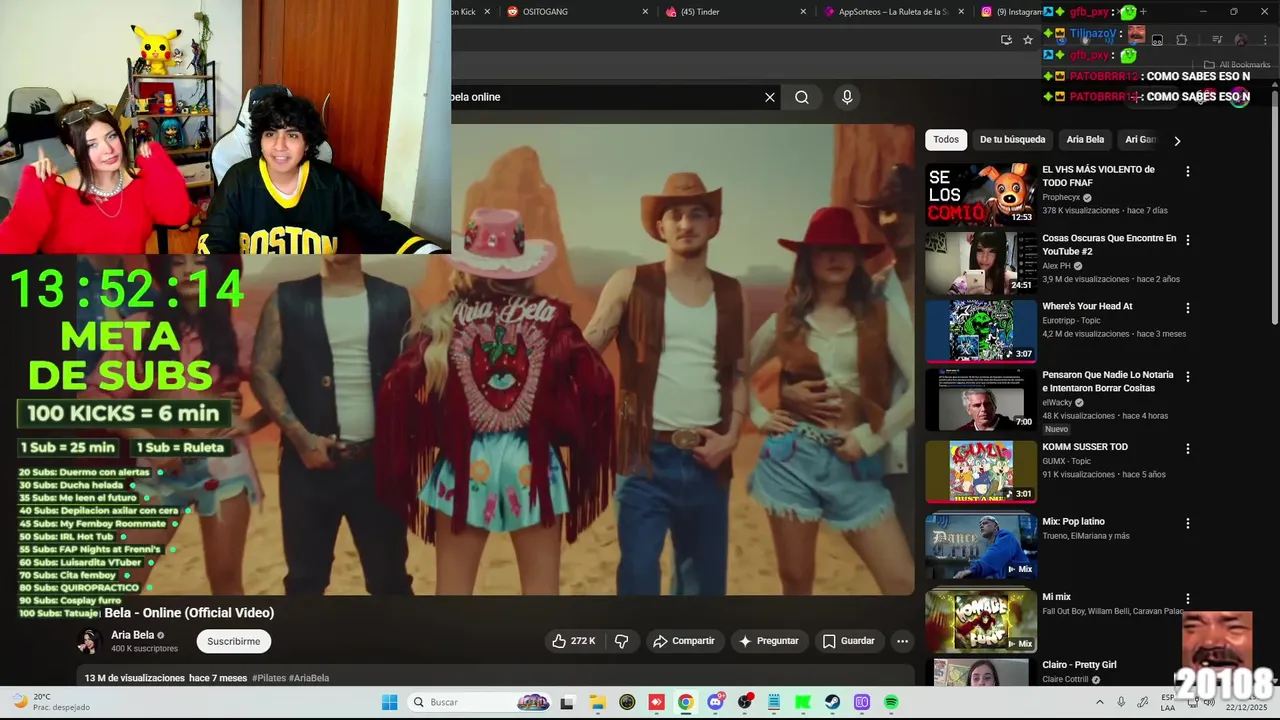Show hidden system tray icons
The height and width of the screenshot is (720, 1280).
tap(1098, 702)
